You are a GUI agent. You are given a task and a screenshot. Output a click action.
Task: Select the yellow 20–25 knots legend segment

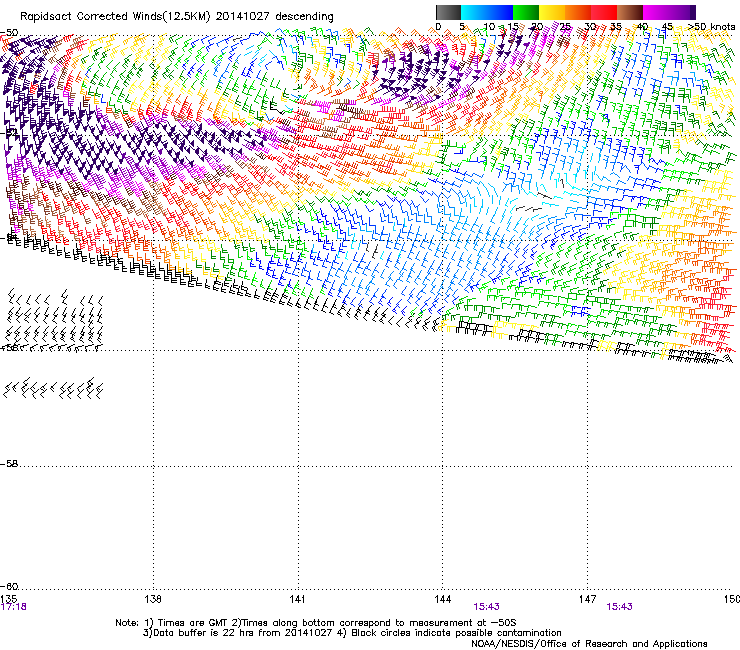552,12
